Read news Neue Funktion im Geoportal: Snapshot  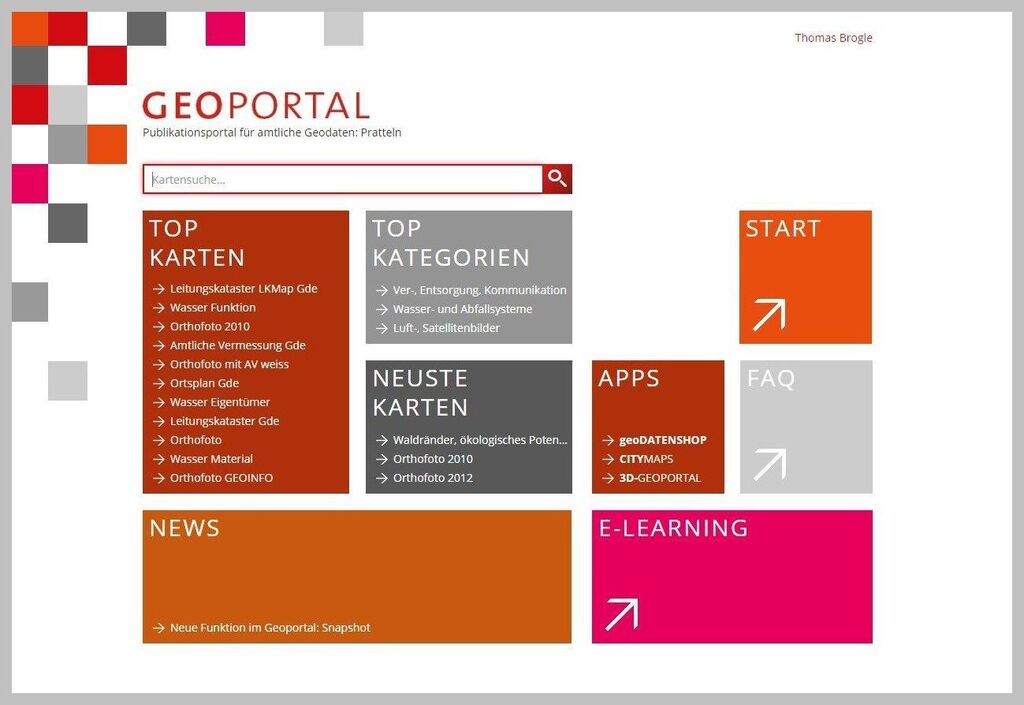coord(270,627)
